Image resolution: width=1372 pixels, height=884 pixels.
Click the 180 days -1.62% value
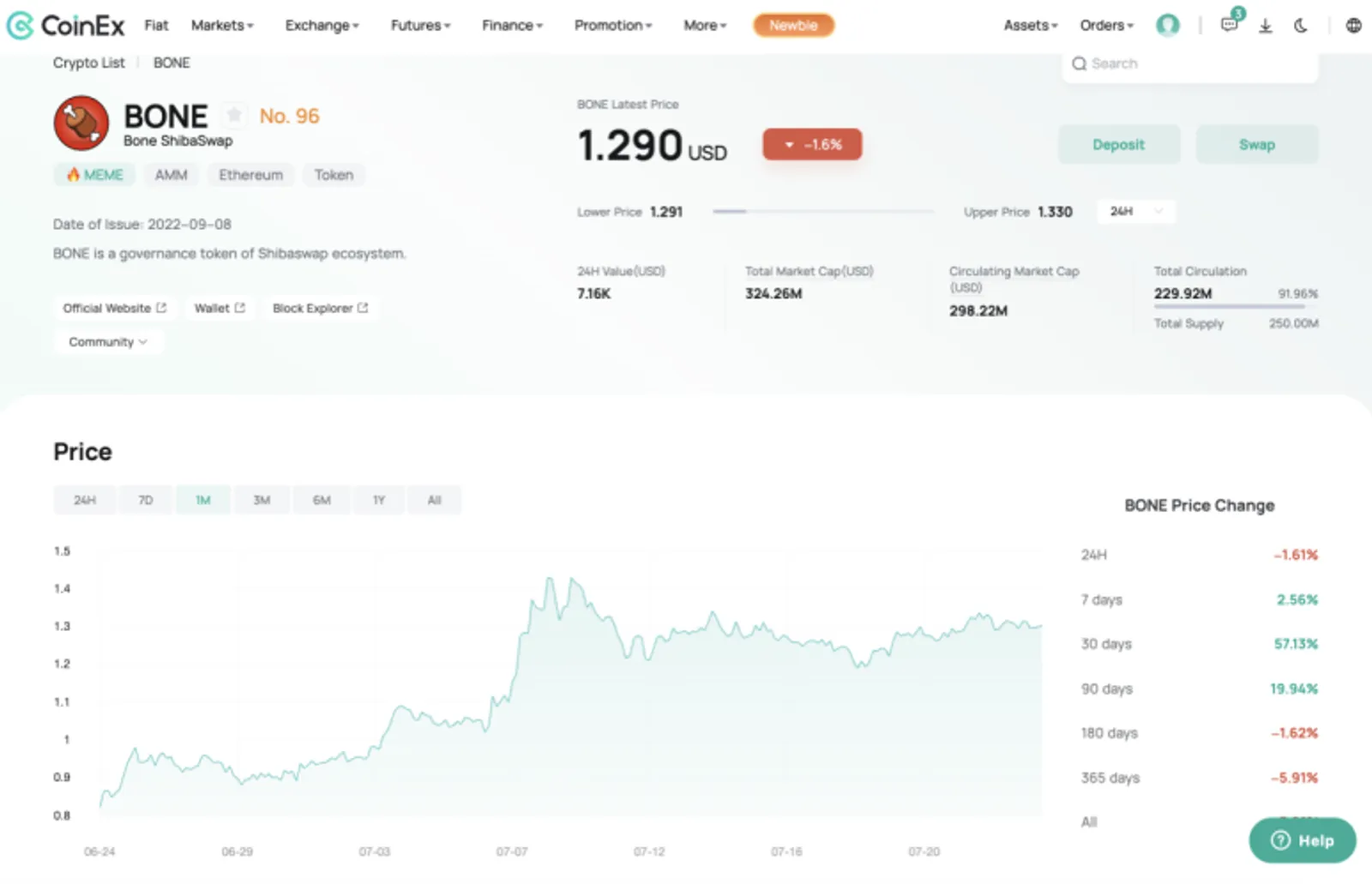(1295, 733)
